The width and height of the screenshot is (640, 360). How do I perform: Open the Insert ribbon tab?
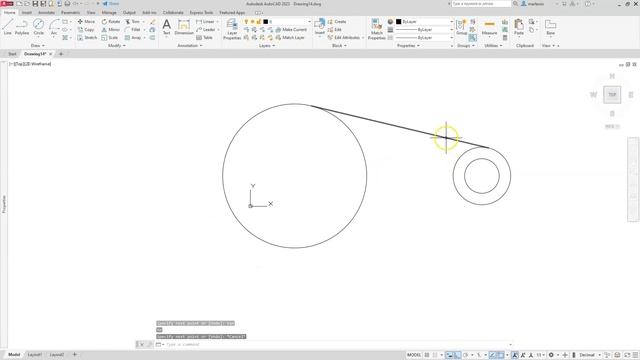pyautogui.click(x=27, y=13)
